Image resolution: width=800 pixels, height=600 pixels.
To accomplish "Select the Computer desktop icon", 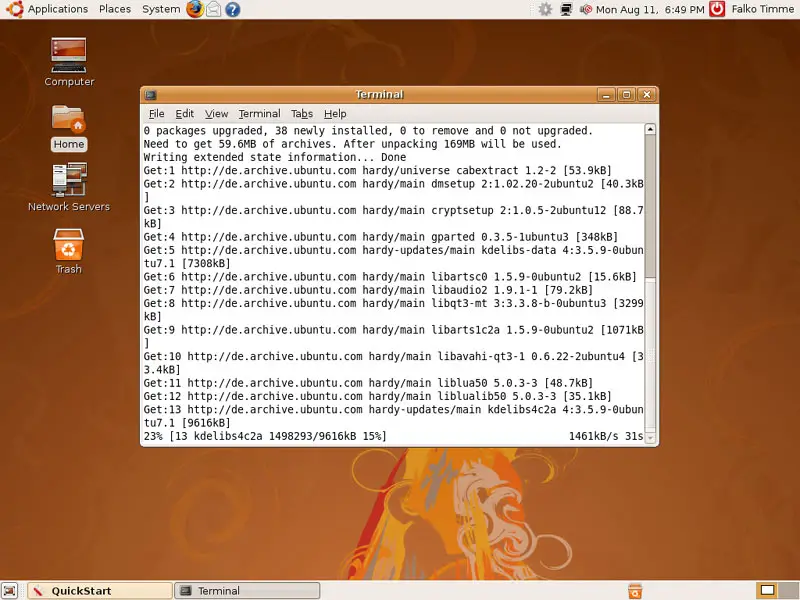I will coord(69,62).
